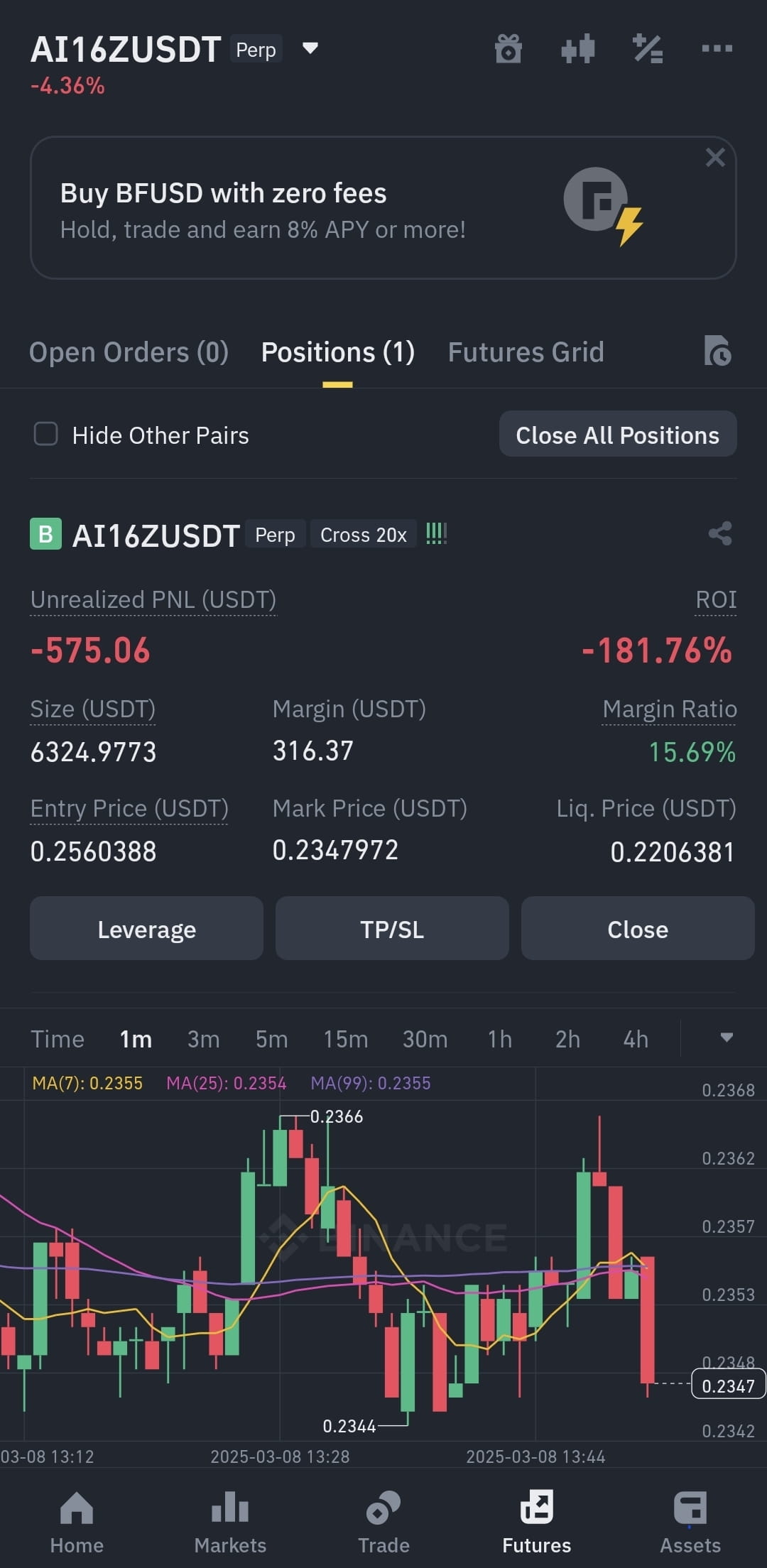767x1568 pixels.
Task: Open the calculator percent icon
Action: 648,49
